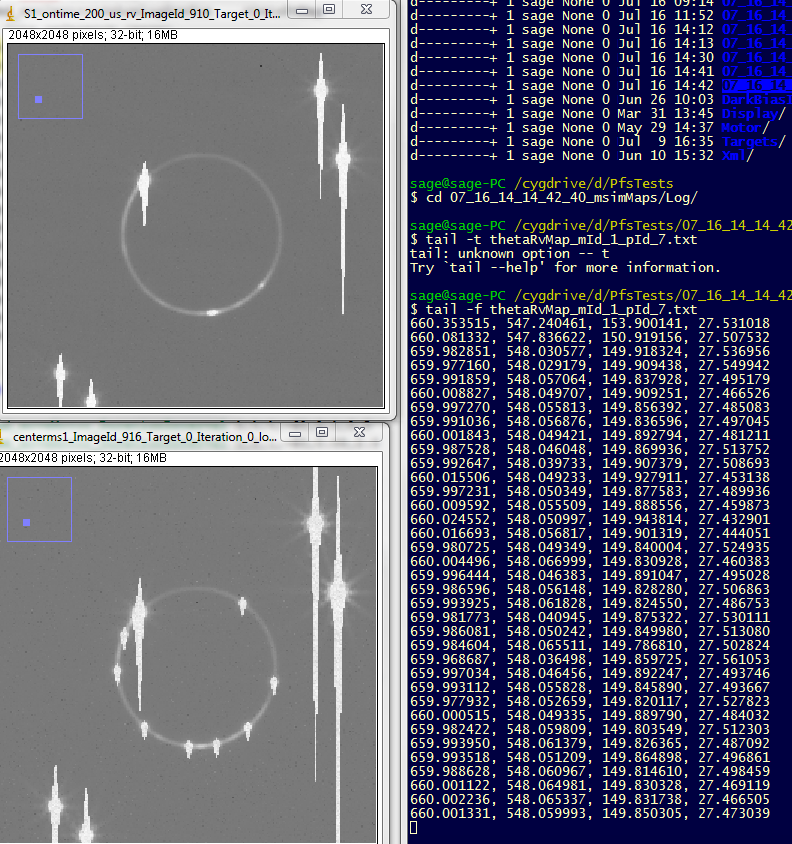Select the centerms1_ImageId_916 title bar
792x844 pixels.
pyautogui.click(x=140, y=437)
